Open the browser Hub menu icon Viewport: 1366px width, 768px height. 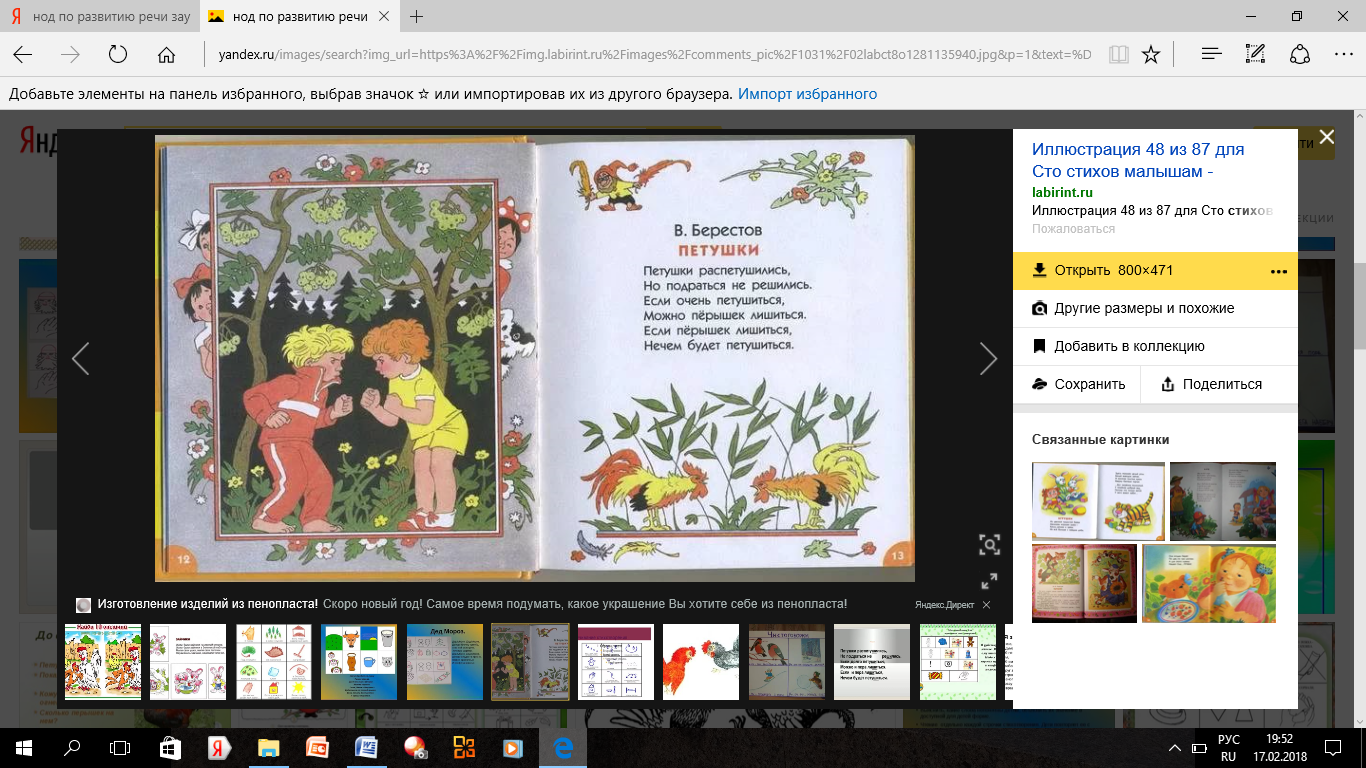tap(1211, 54)
